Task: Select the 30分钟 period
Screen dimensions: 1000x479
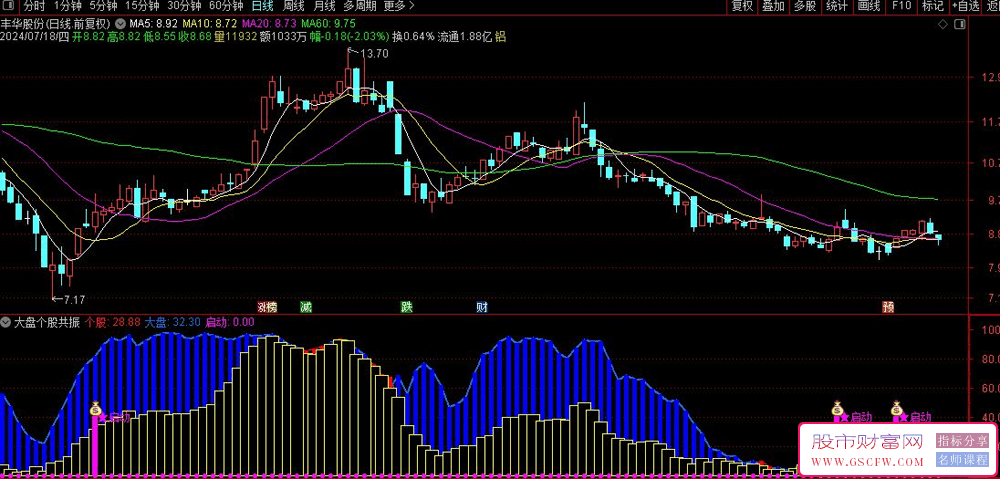Action: coord(184,6)
